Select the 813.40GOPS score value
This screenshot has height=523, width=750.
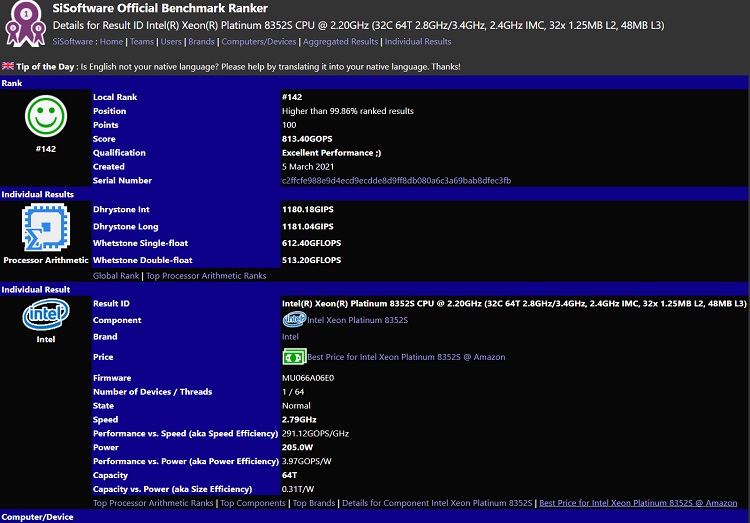click(x=307, y=139)
